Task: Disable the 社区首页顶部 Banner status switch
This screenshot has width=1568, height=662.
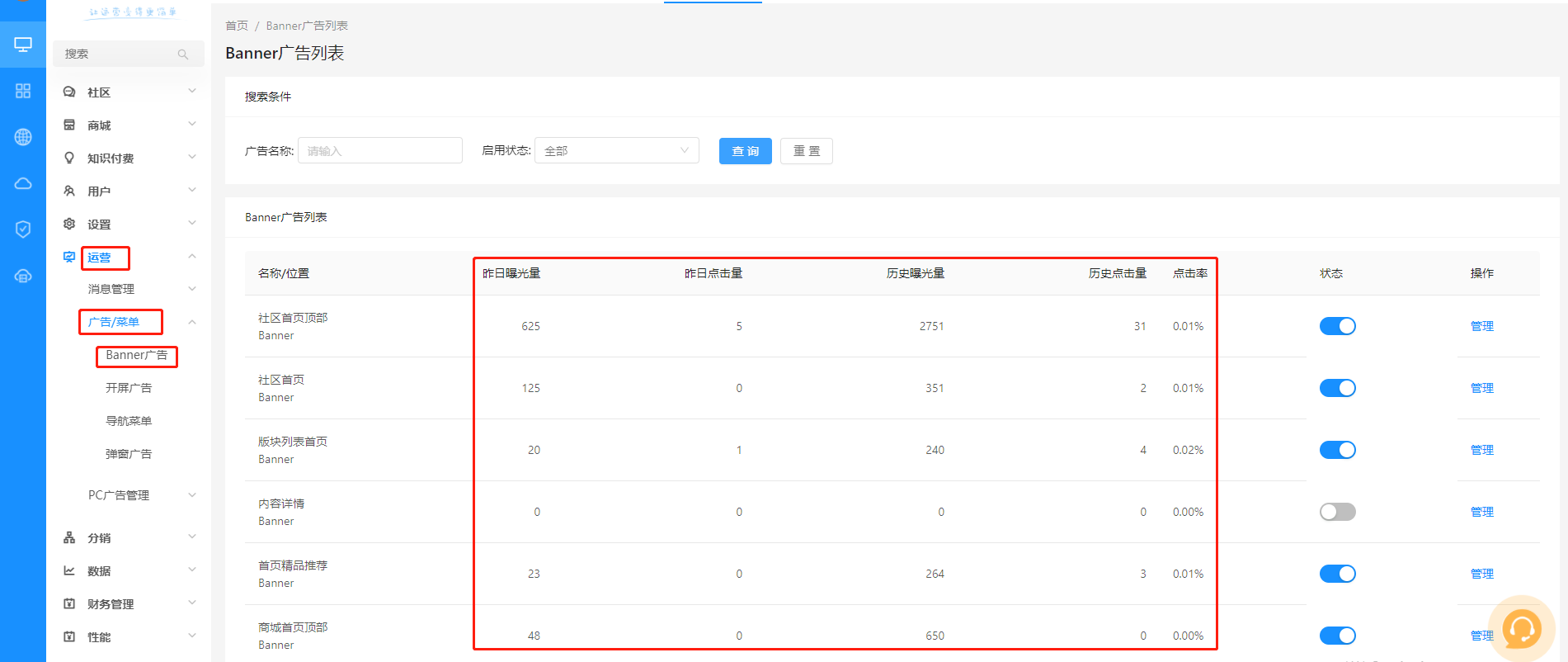Action: 1337,326
